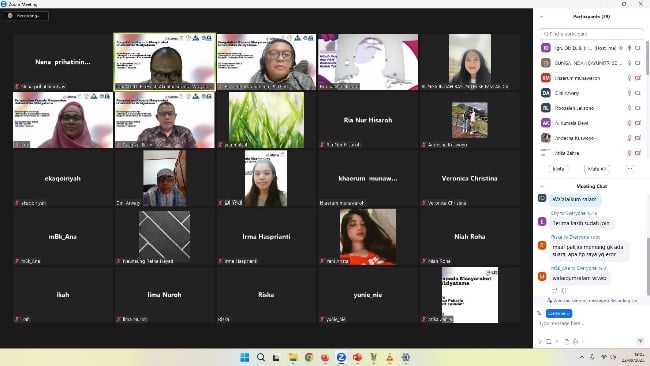Screen dimensions: 650x366
Task: Click the orange avatar beside 'maaf pak' chat message
Action: click(x=542, y=245)
